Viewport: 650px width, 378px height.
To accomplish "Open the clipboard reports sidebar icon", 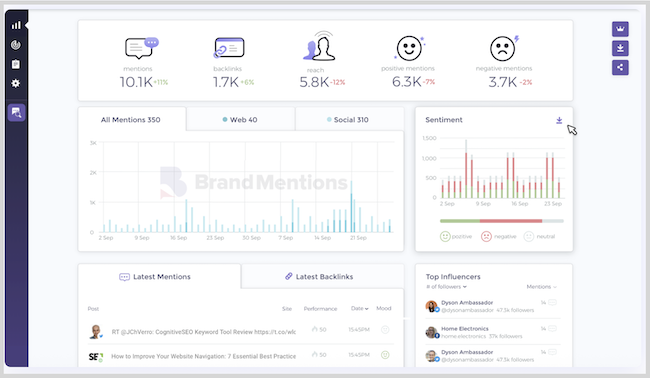I will pos(16,64).
